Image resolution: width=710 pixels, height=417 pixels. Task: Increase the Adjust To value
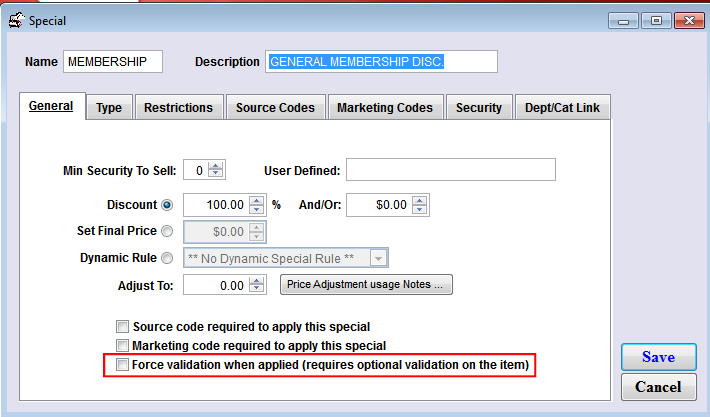(257, 281)
